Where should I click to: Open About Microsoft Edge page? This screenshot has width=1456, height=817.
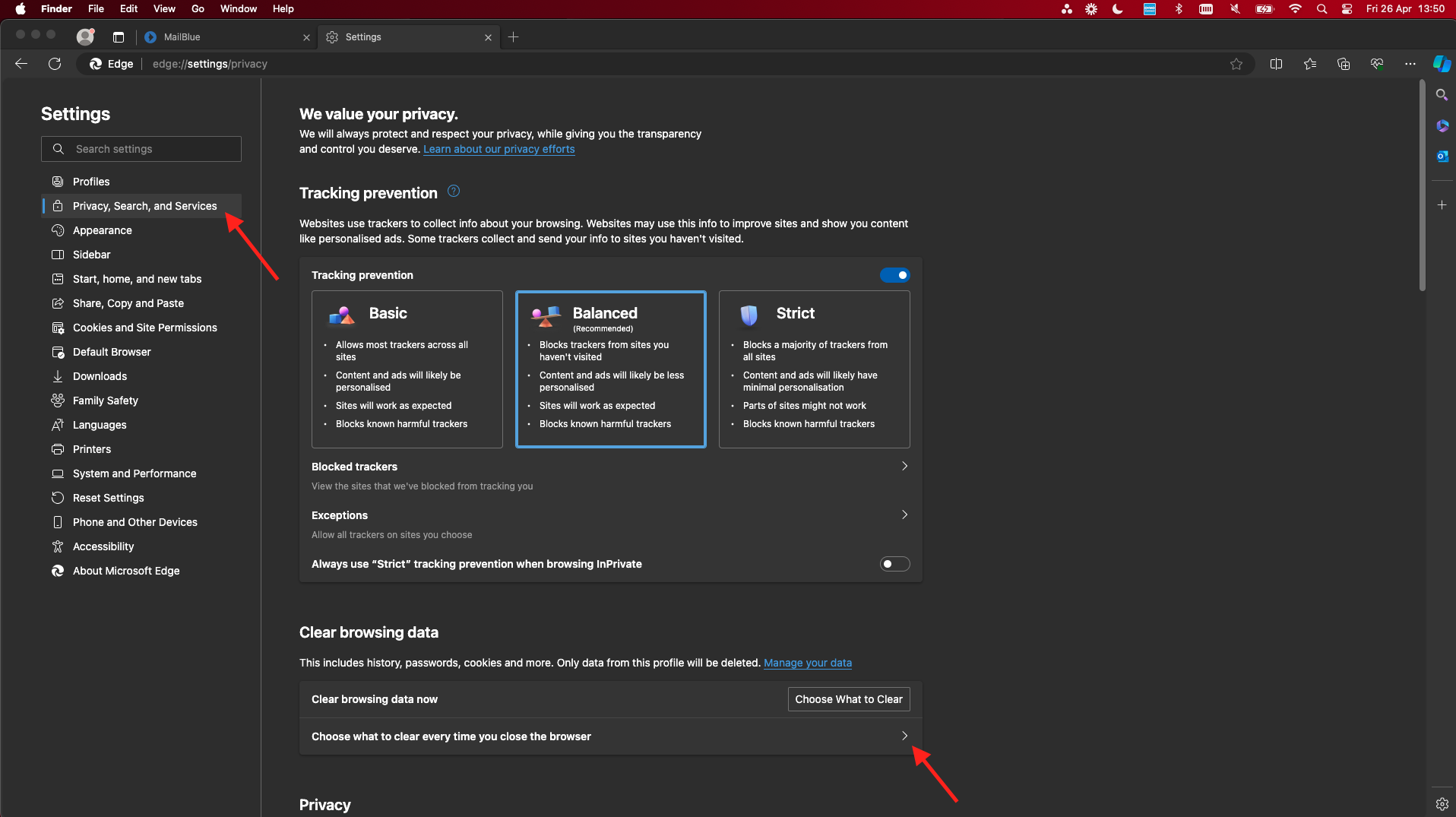click(141, 571)
